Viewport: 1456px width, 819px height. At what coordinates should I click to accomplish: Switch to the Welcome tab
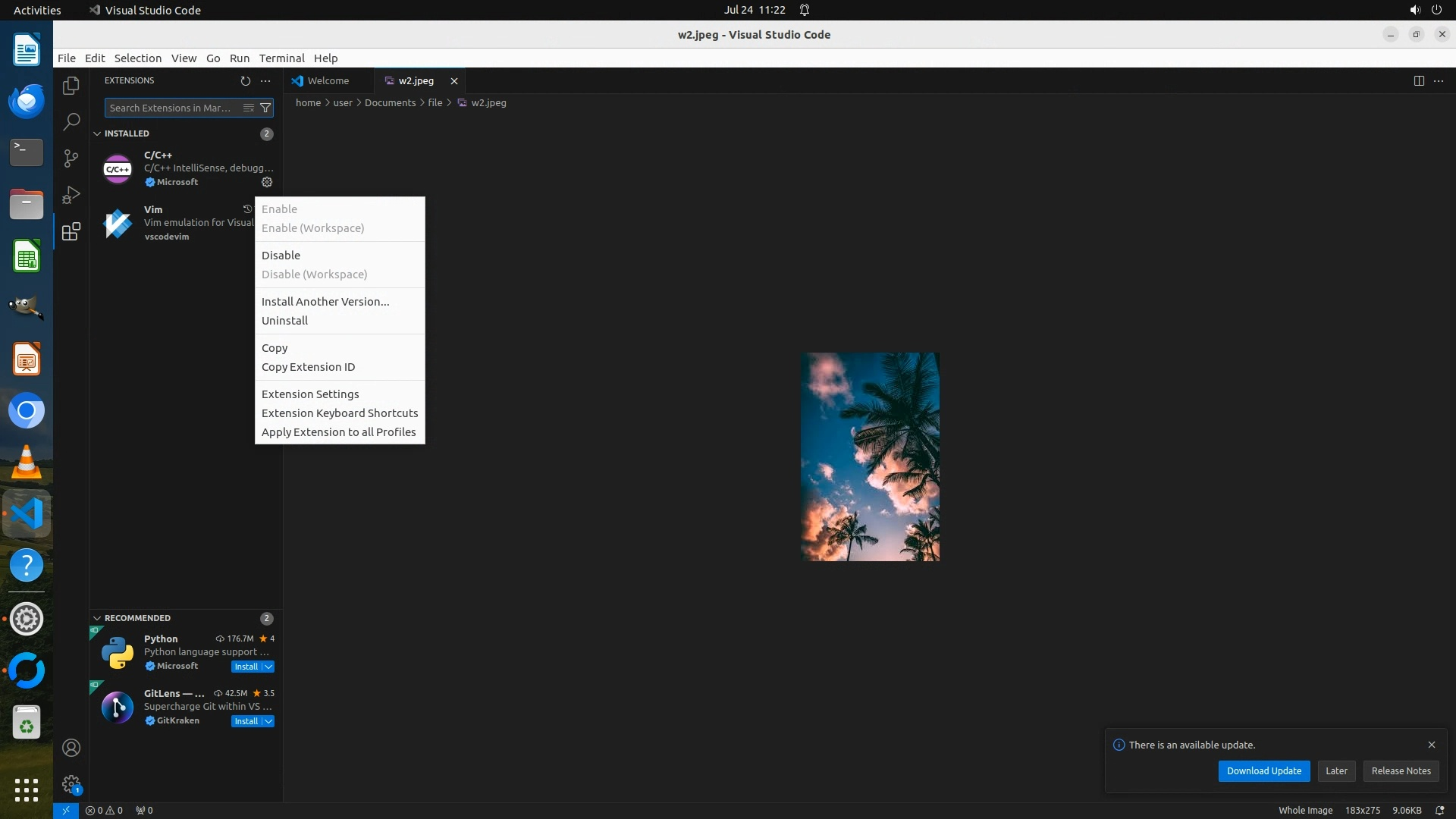point(328,80)
